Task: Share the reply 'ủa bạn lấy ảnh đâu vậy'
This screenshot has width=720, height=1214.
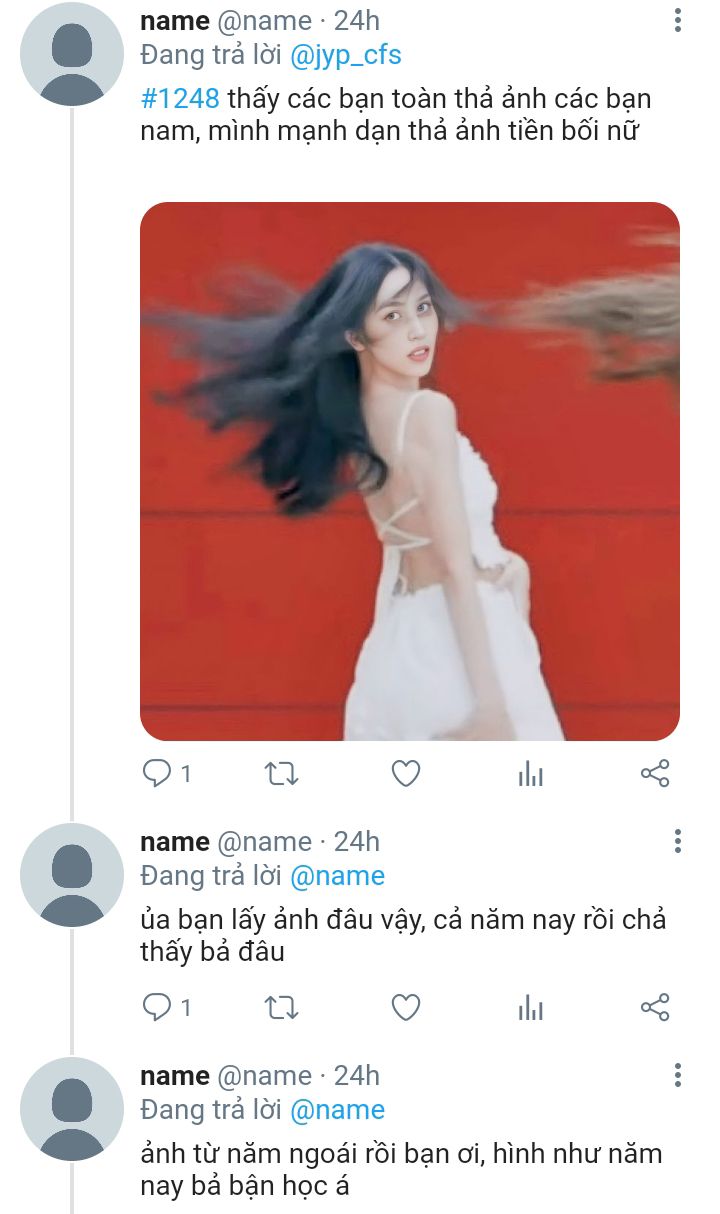Action: (654, 1007)
